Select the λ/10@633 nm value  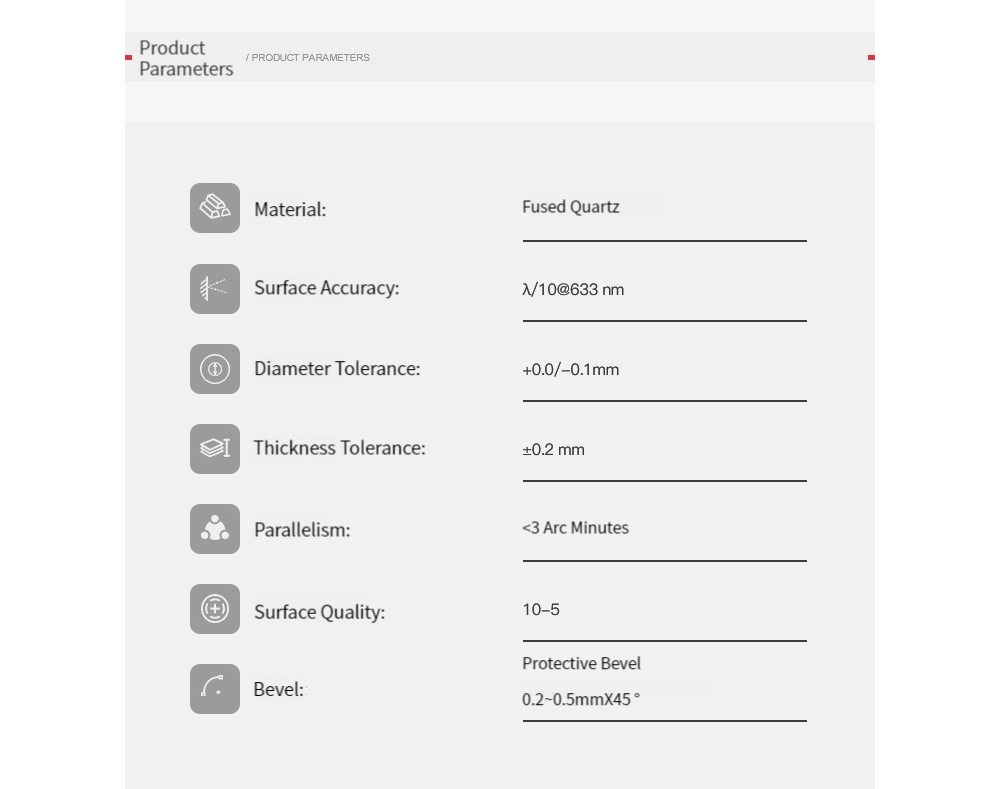click(573, 290)
